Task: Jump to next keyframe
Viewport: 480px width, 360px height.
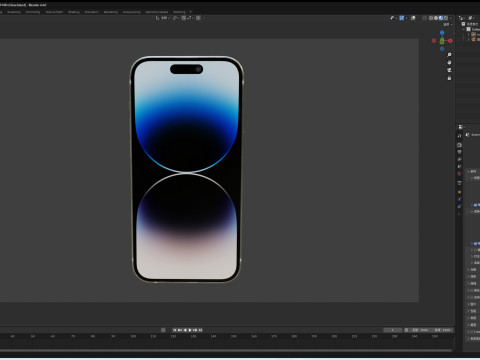Action: (195, 330)
